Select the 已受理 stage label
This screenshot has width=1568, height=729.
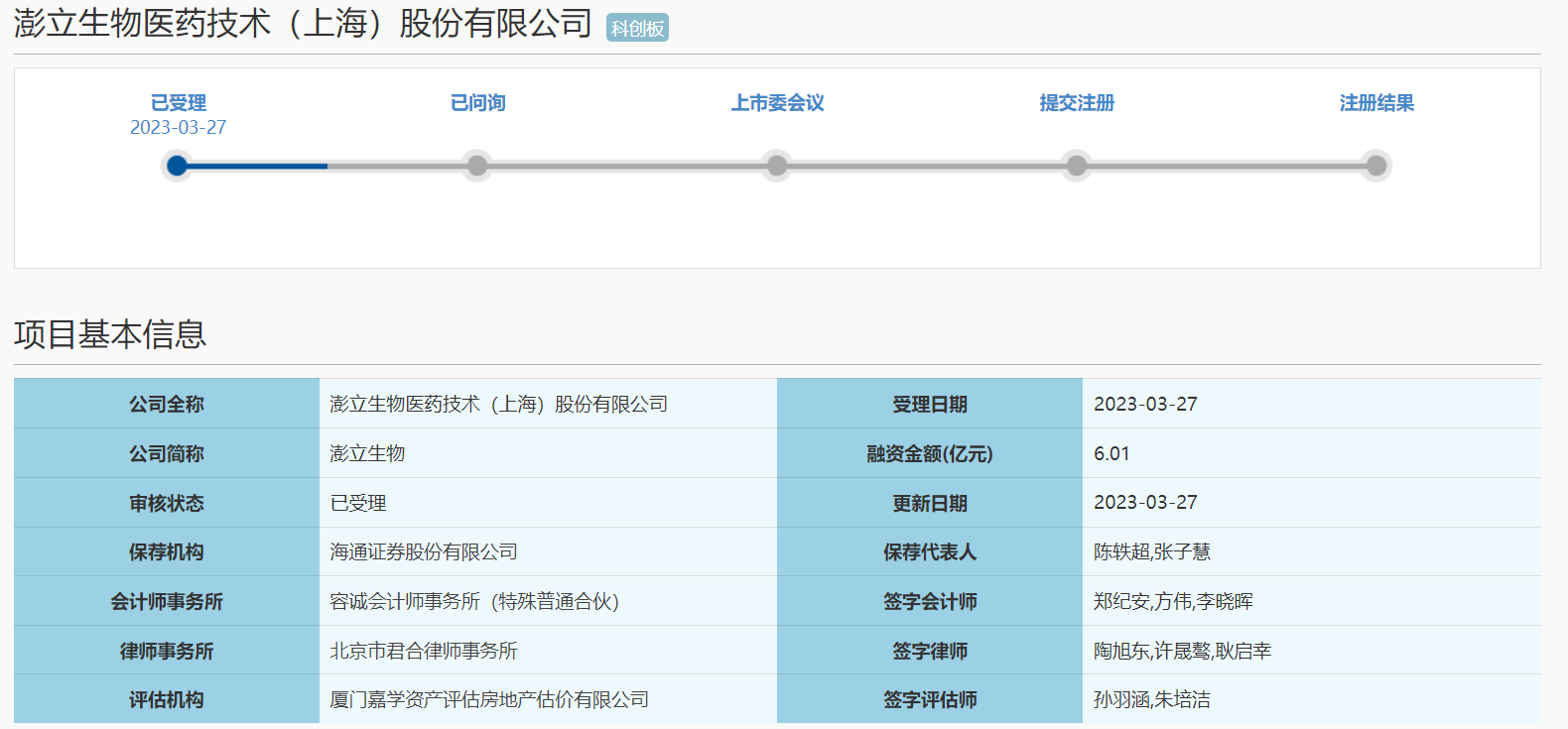pyautogui.click(x=179, y=103)
